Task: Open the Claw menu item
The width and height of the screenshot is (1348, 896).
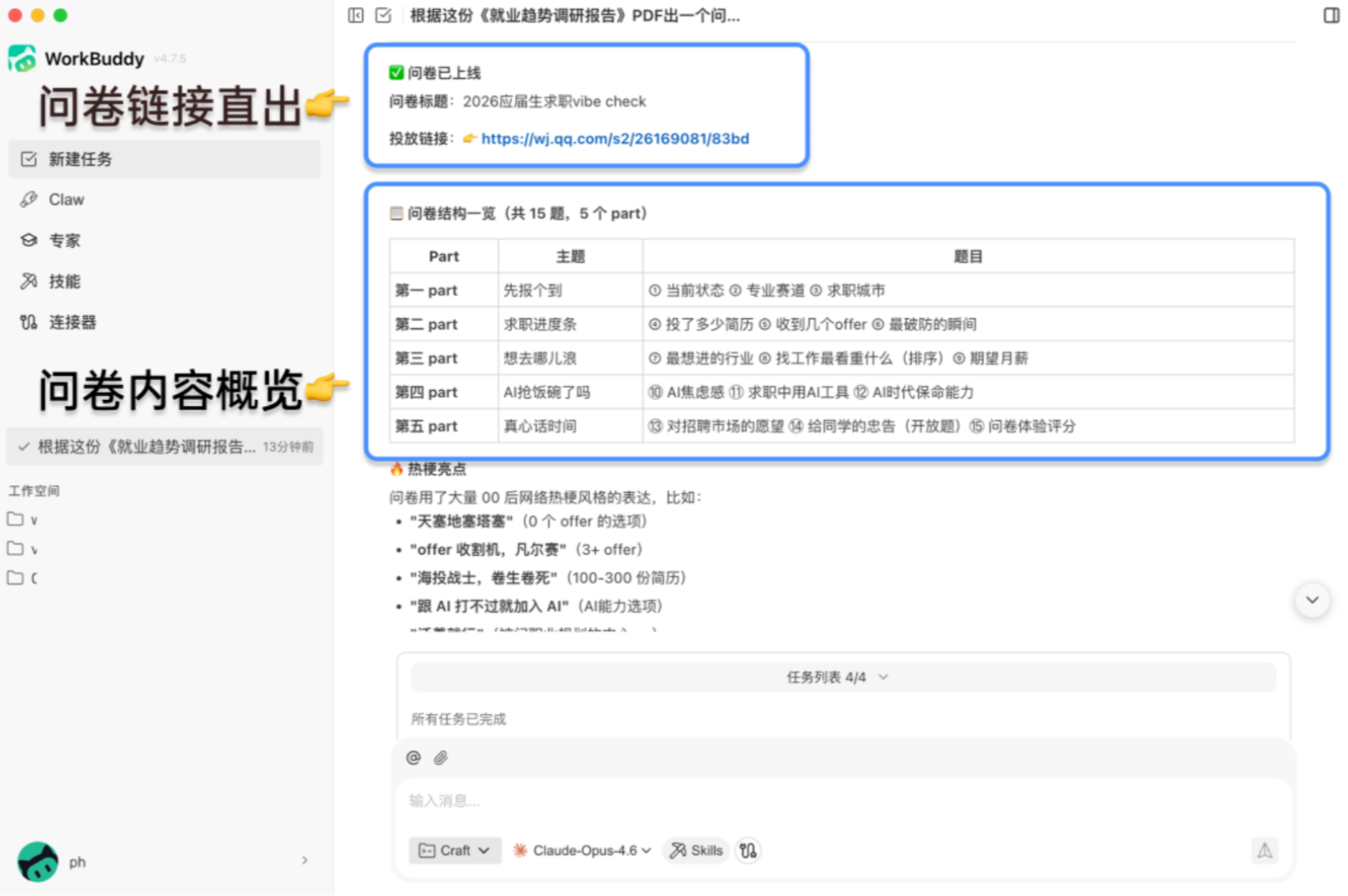Action: pyautogui.click(x=164, y=199)
